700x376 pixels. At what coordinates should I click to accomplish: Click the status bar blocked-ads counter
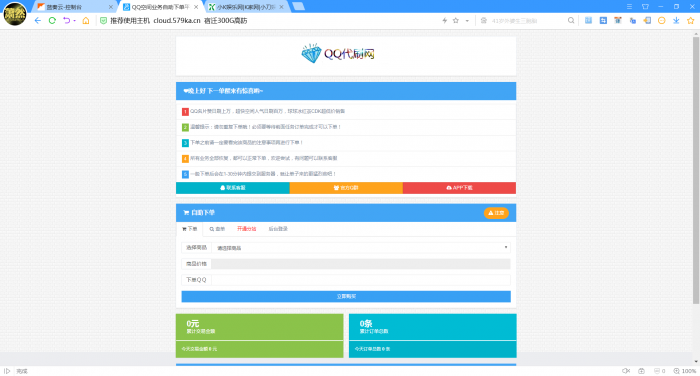click(x=659, y=371)
